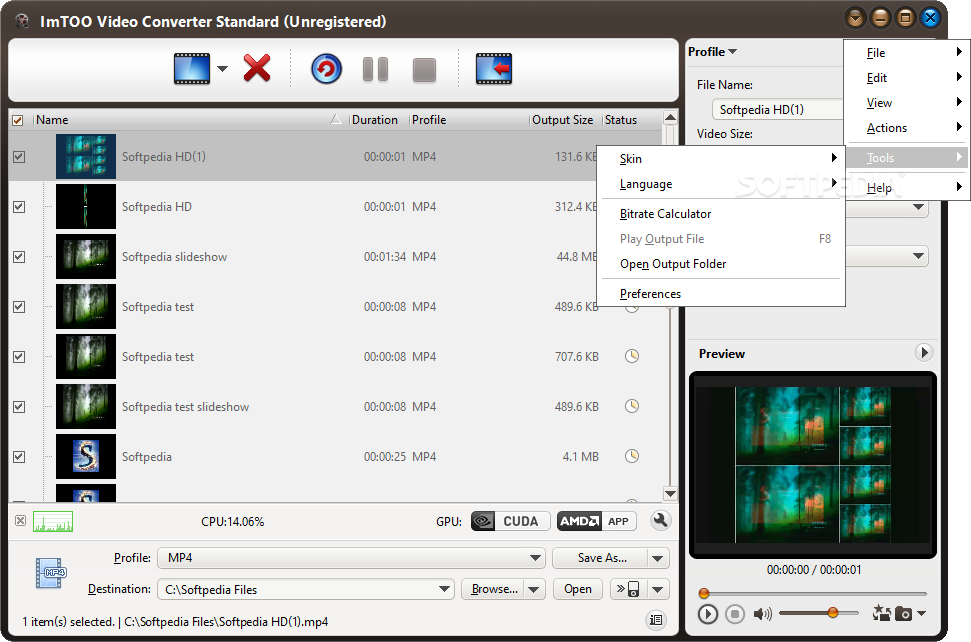971x642 pixels.
Task: Click the Browse... button
Action: tap(493, 589)
